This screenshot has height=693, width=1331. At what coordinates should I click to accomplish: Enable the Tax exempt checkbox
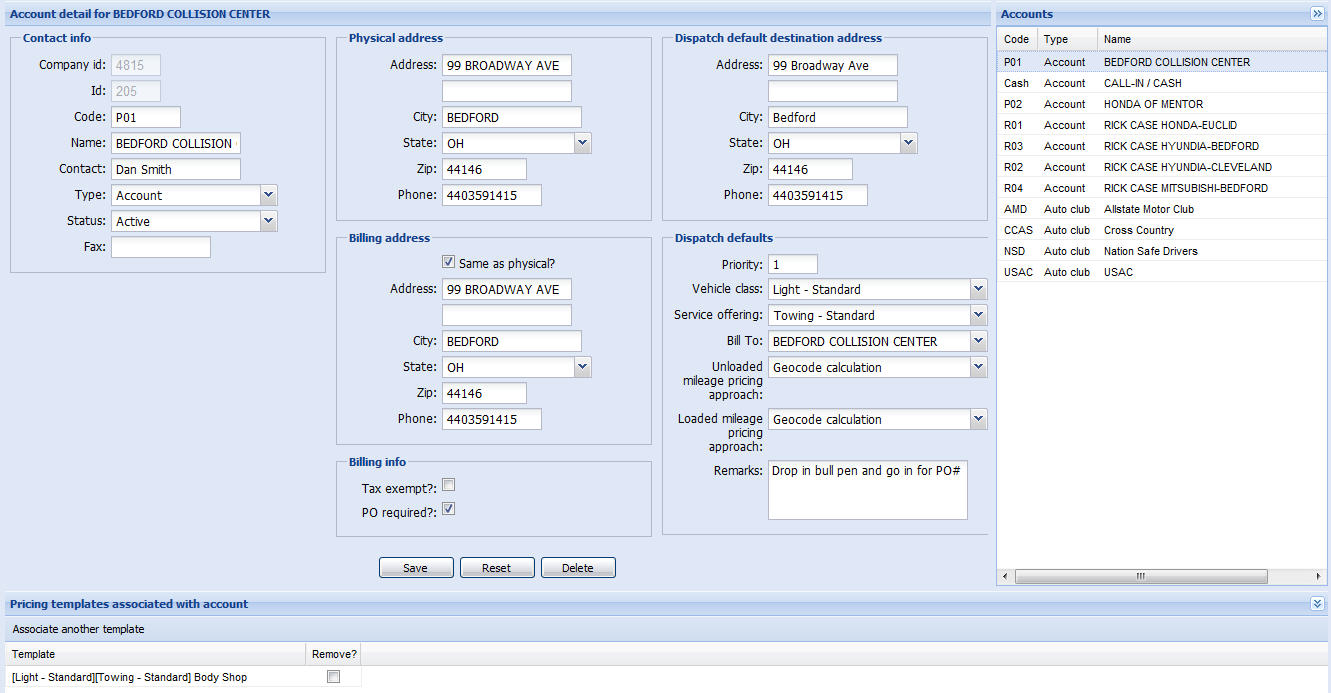tap(449, 485)
